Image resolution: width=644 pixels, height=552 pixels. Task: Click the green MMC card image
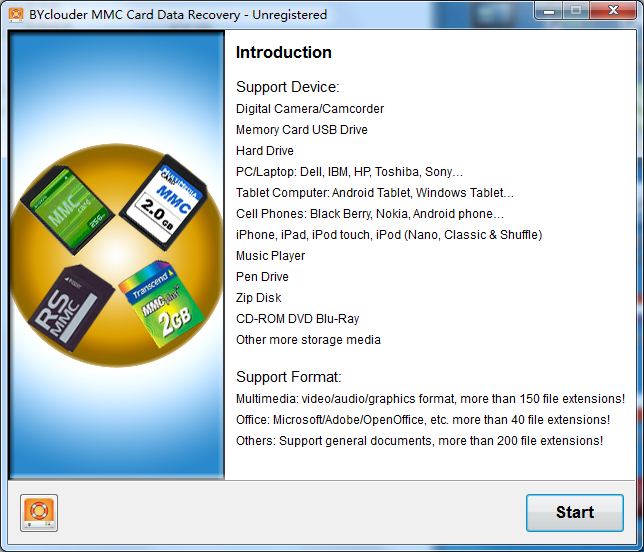coord(67,211)
